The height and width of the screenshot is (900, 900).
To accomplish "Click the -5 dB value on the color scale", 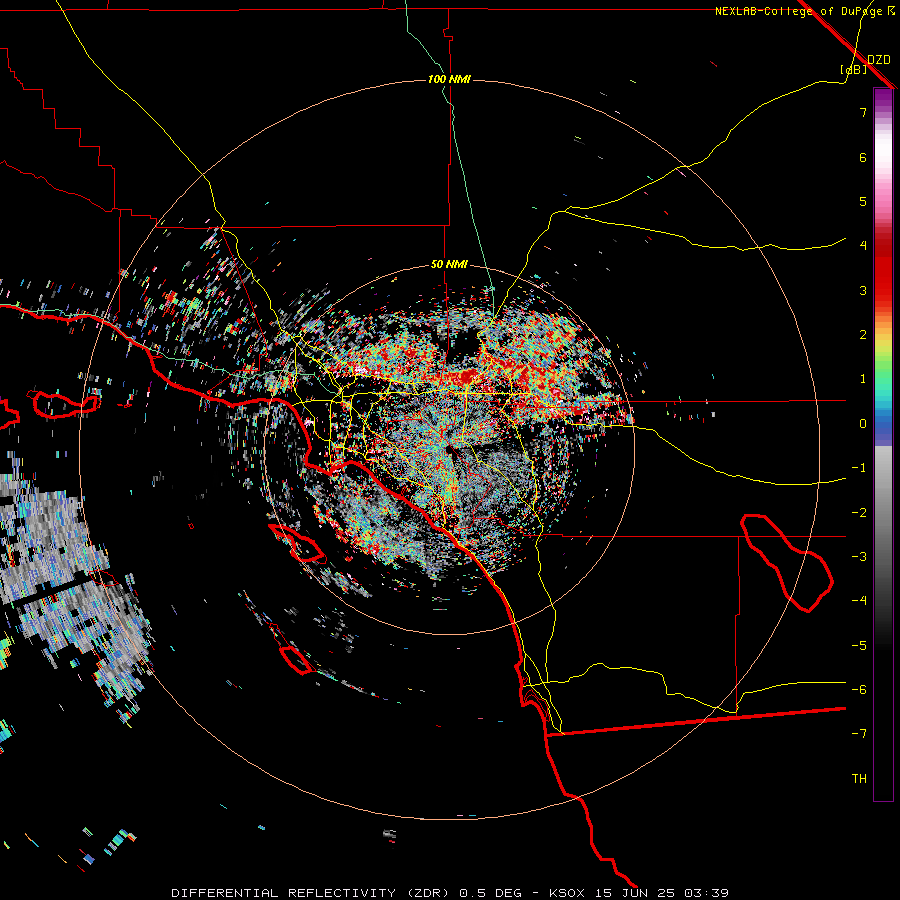I will coord(859,646).
